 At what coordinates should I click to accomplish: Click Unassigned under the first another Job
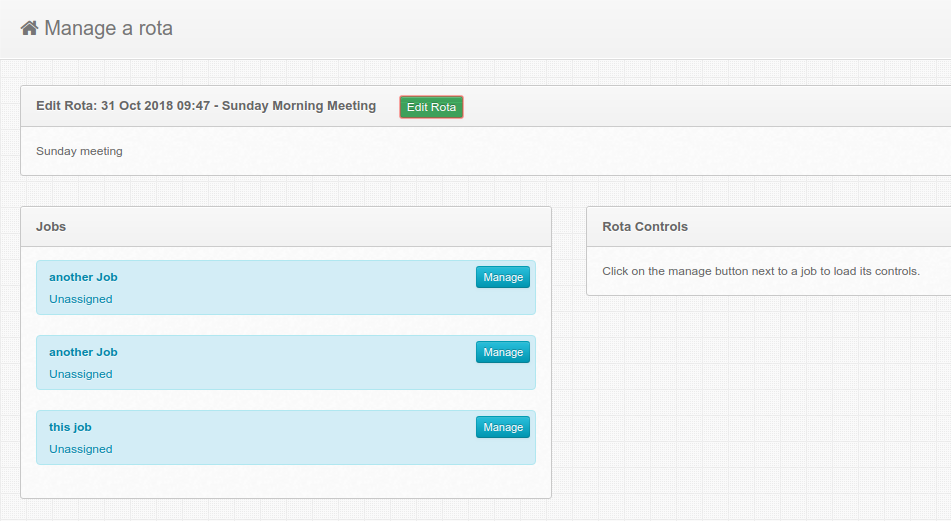click(81, 299)
